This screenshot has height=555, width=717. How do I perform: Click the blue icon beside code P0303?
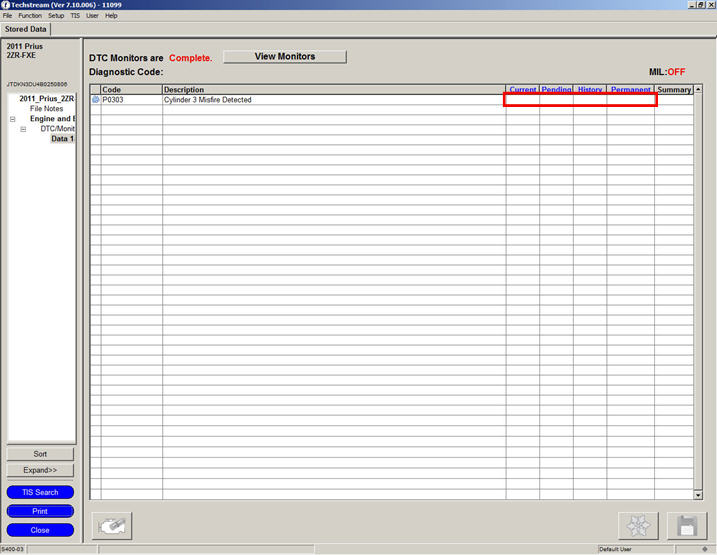click(96, 100)
